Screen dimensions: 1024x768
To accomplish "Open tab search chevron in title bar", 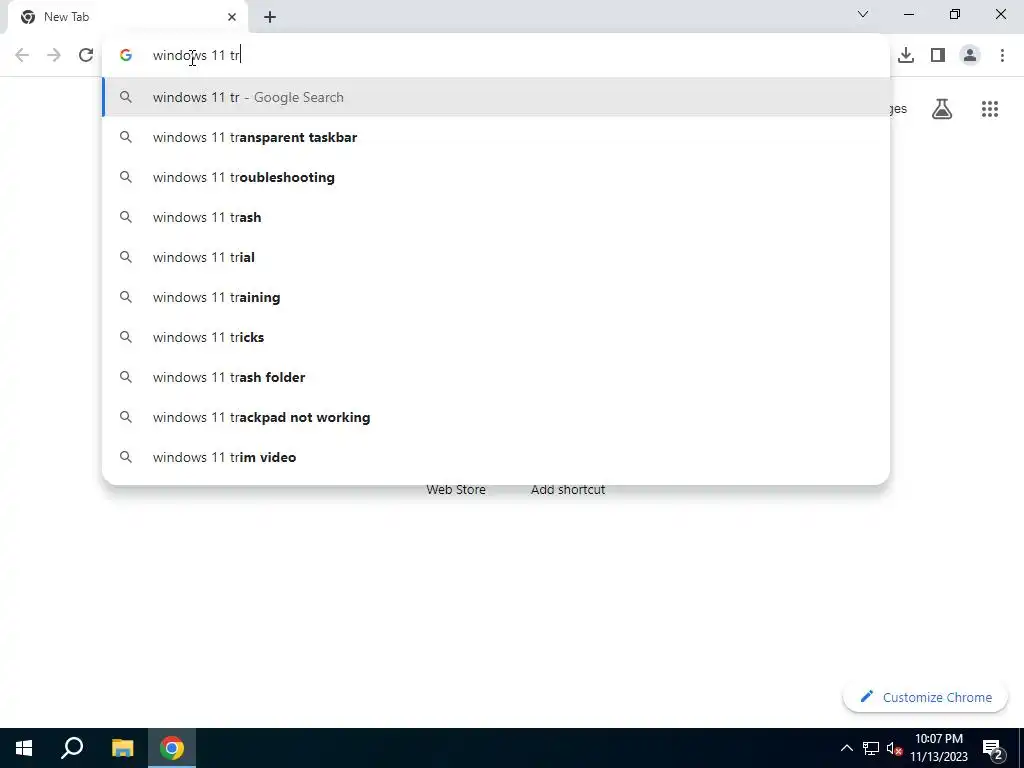I will tap(863, 14).
